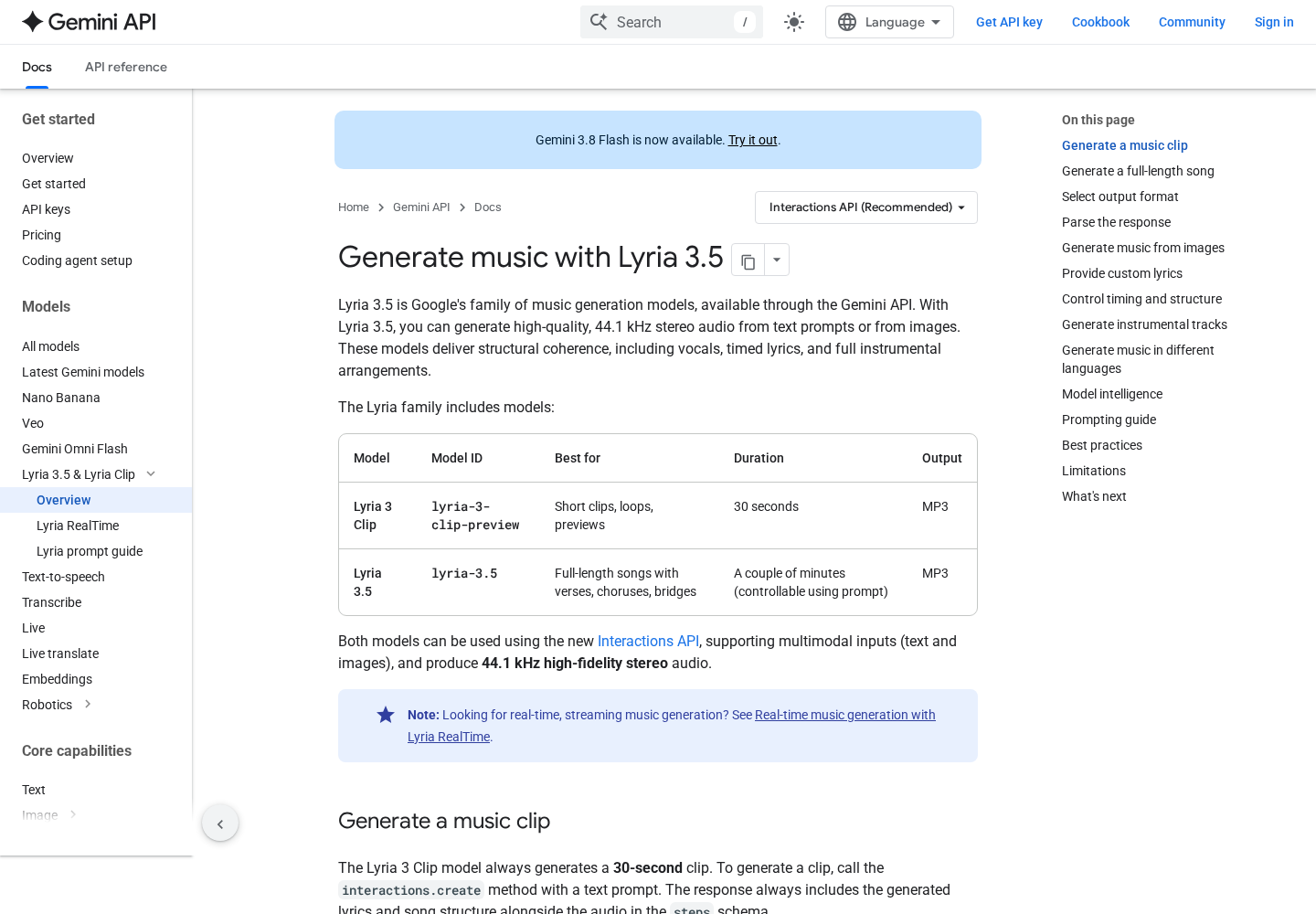Image resolution: width=1316 pixels, height=914 pixels.
Task: Open Lyria RealTime sidebar item
Action: (x=78, y=526)
